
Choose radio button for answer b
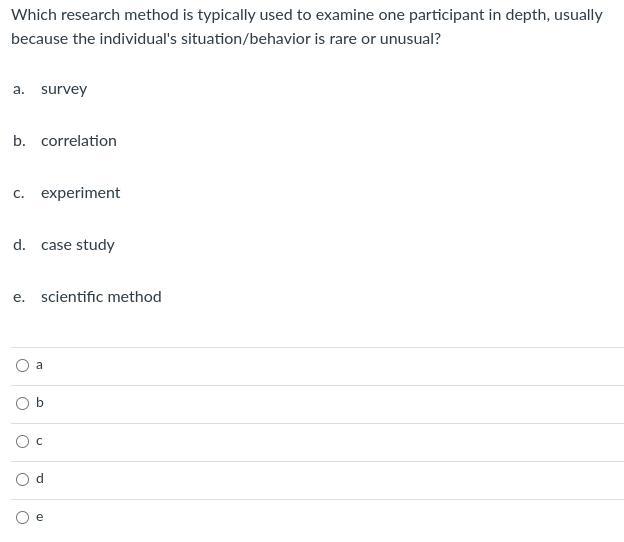click(22, 403)
